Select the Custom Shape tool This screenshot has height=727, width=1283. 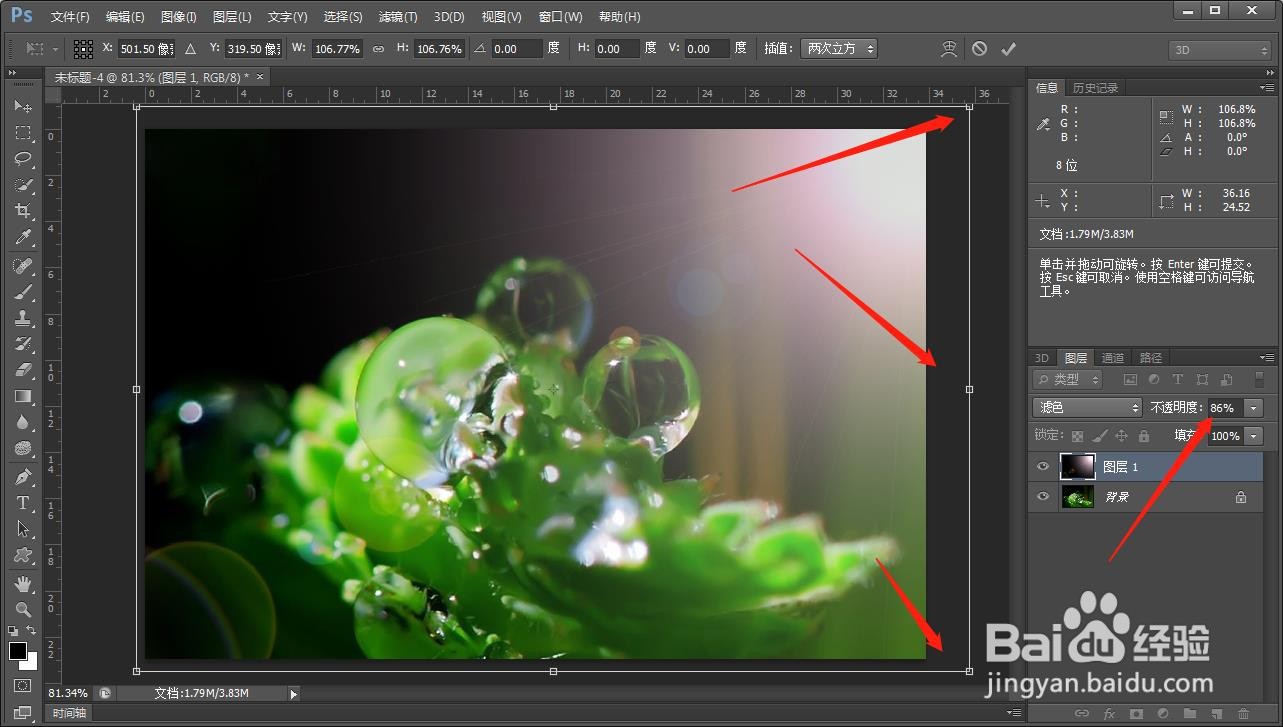23,555
